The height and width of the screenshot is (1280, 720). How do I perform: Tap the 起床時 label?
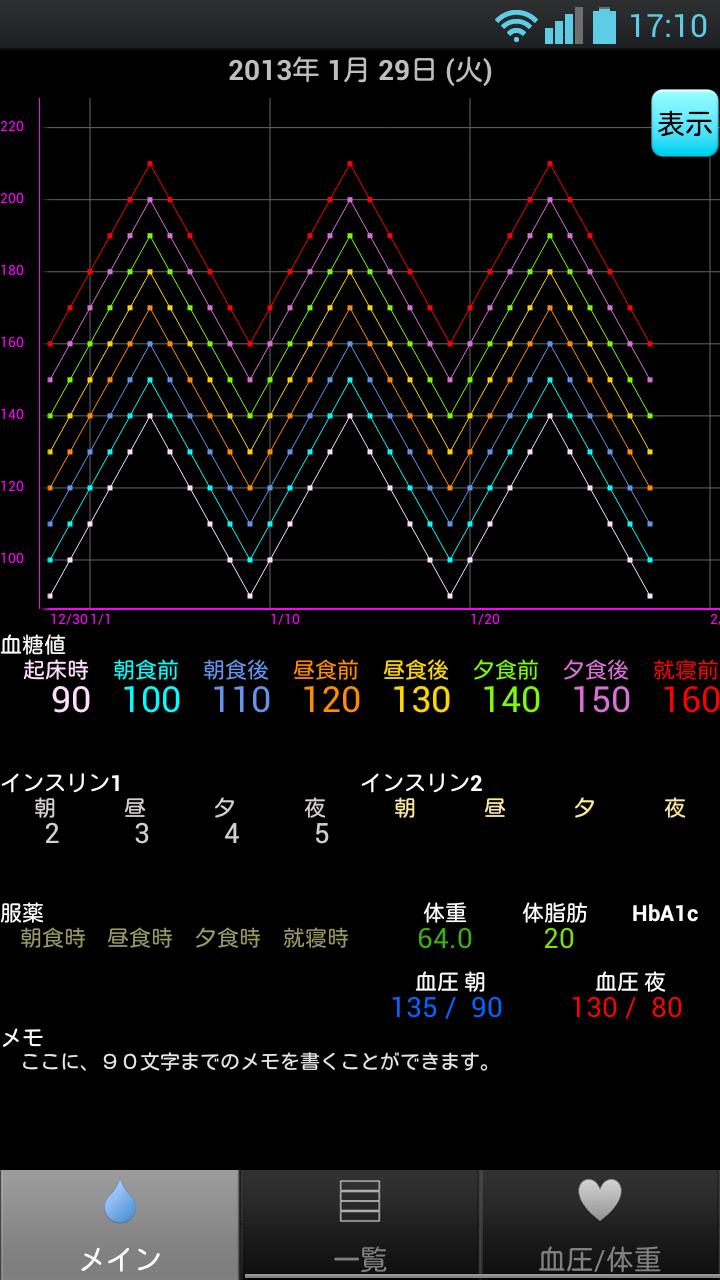(56, 670)
